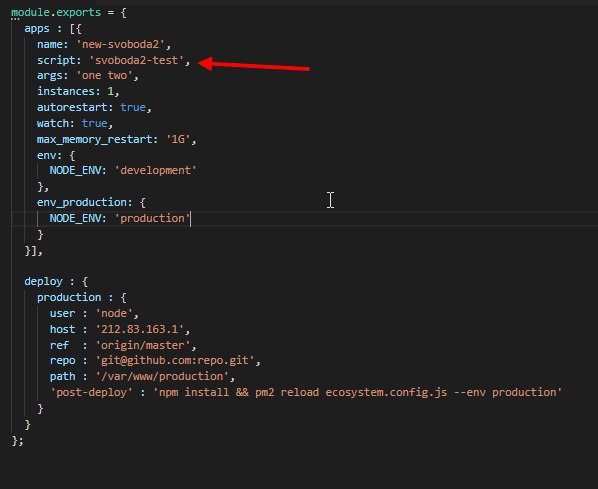Viewport: 598px width, 489px height.
Task: Click the 'apps' key
Action: [x=37, y=29]
